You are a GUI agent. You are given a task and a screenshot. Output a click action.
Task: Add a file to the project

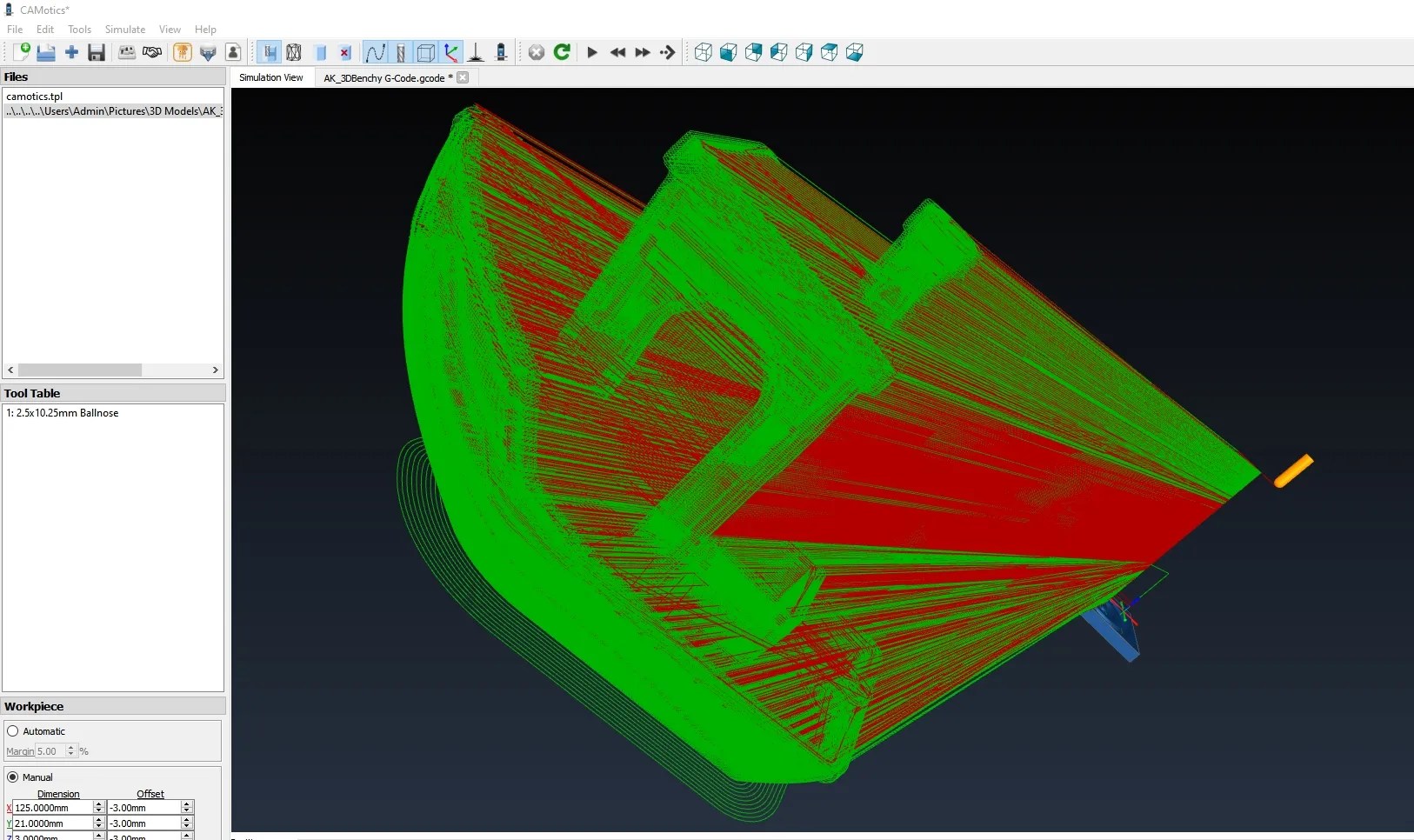click(x=72, y=52)
